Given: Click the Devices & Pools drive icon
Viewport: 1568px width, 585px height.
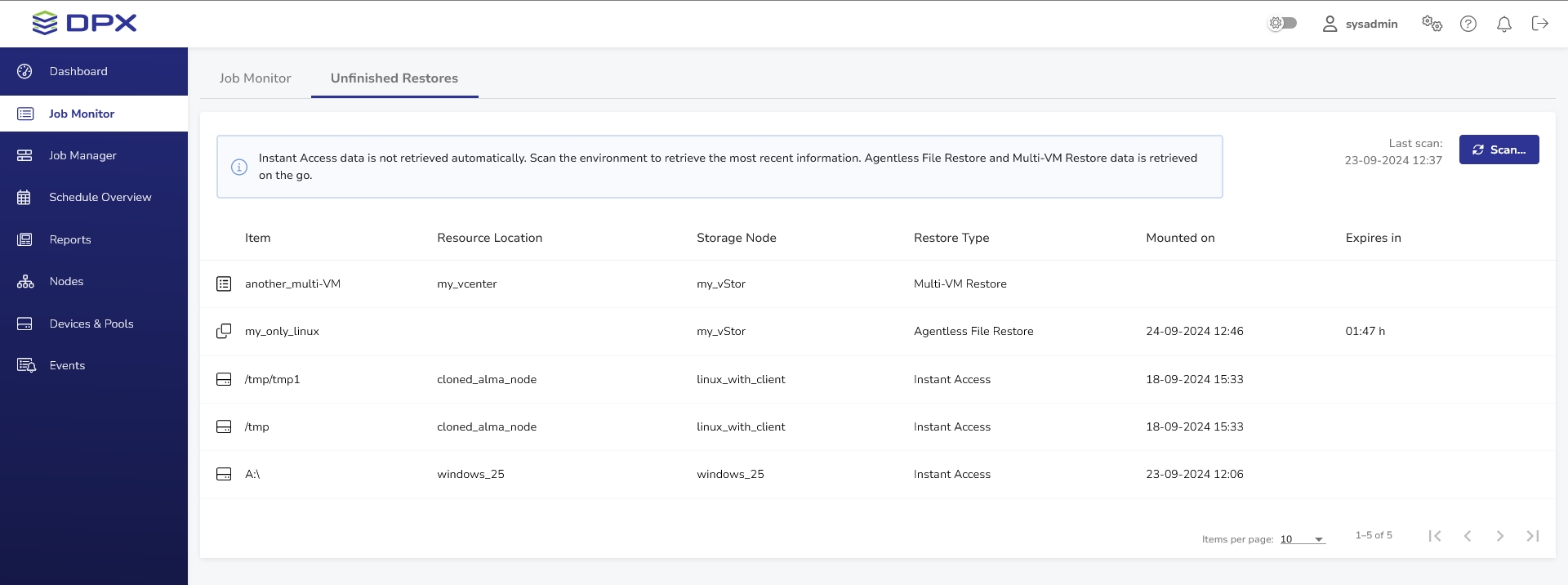Looking at the screenshot, I should click(24, 324).
